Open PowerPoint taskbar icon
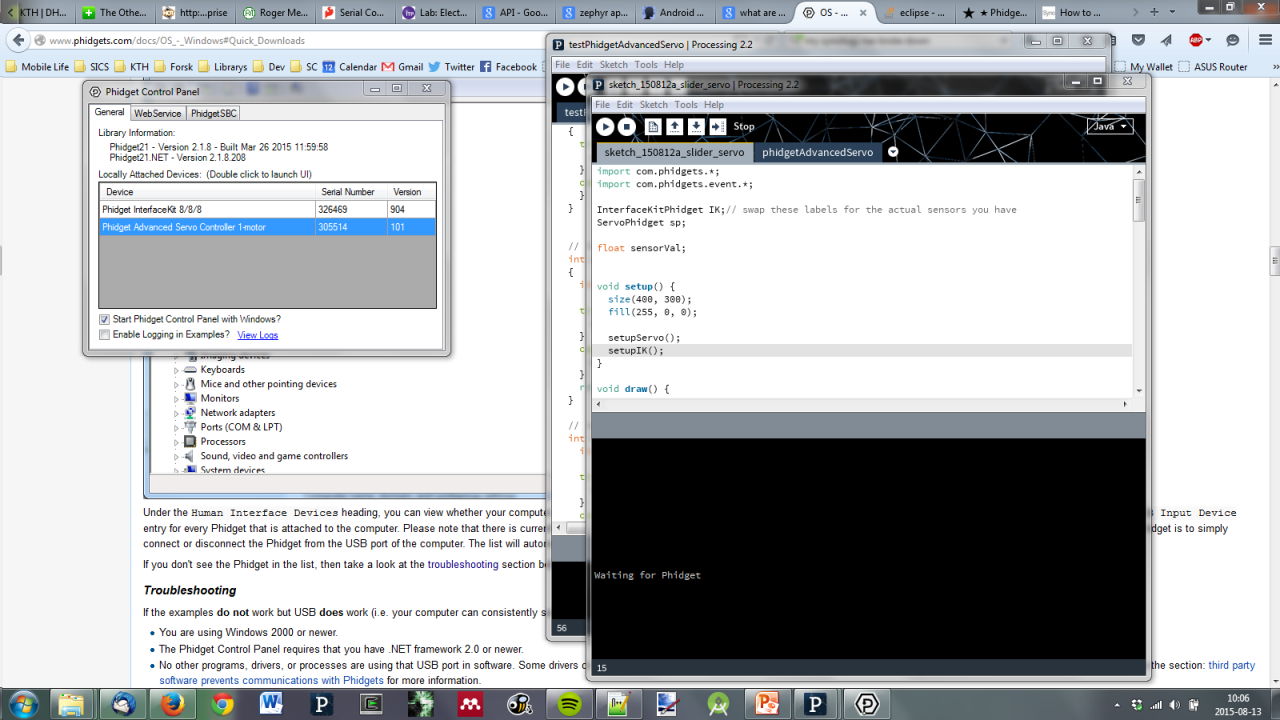Screen dimensions: 1280x720 click(766, 703)
